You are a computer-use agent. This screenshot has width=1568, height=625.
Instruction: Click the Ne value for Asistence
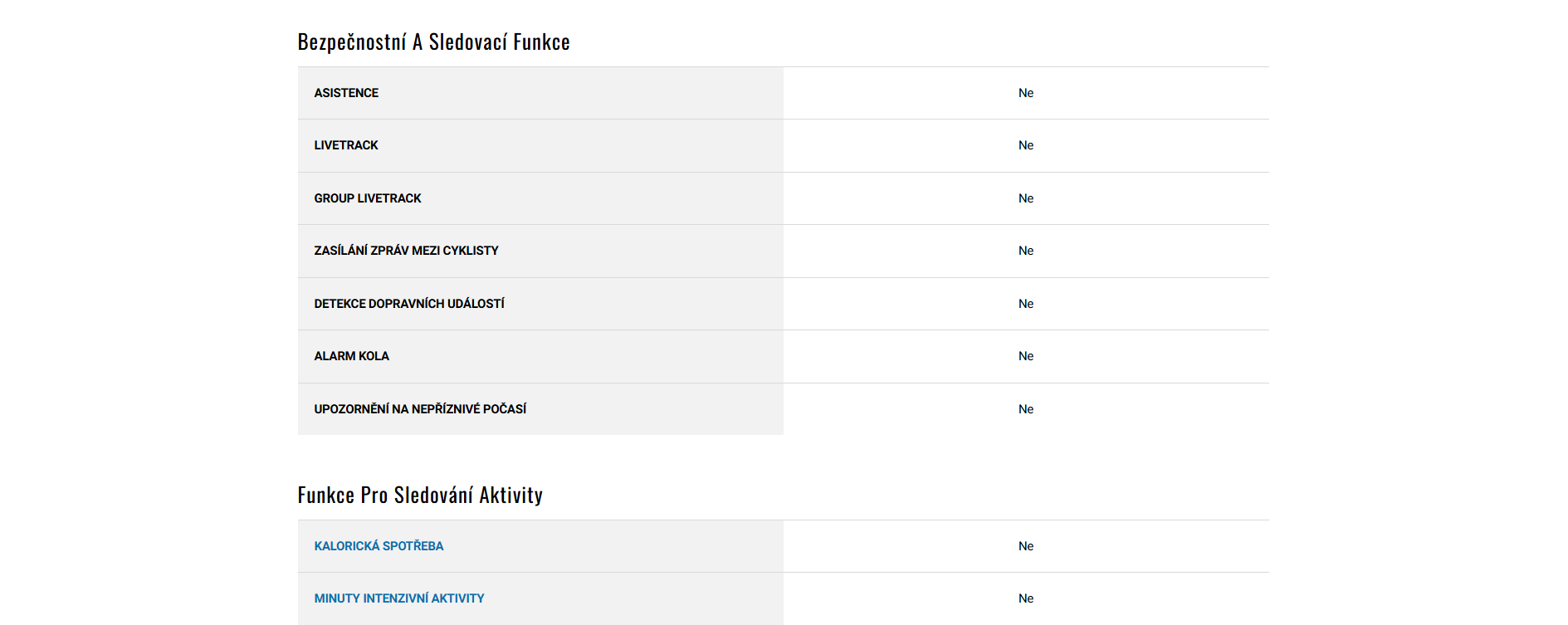1026,93
